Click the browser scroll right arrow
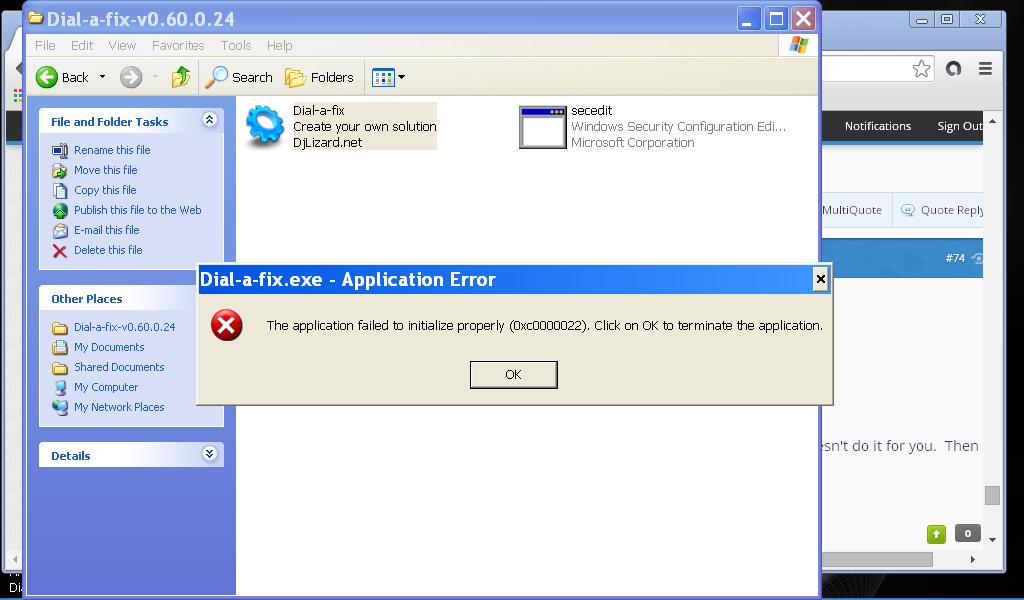The image size is (1024, 600). (972, 560)
